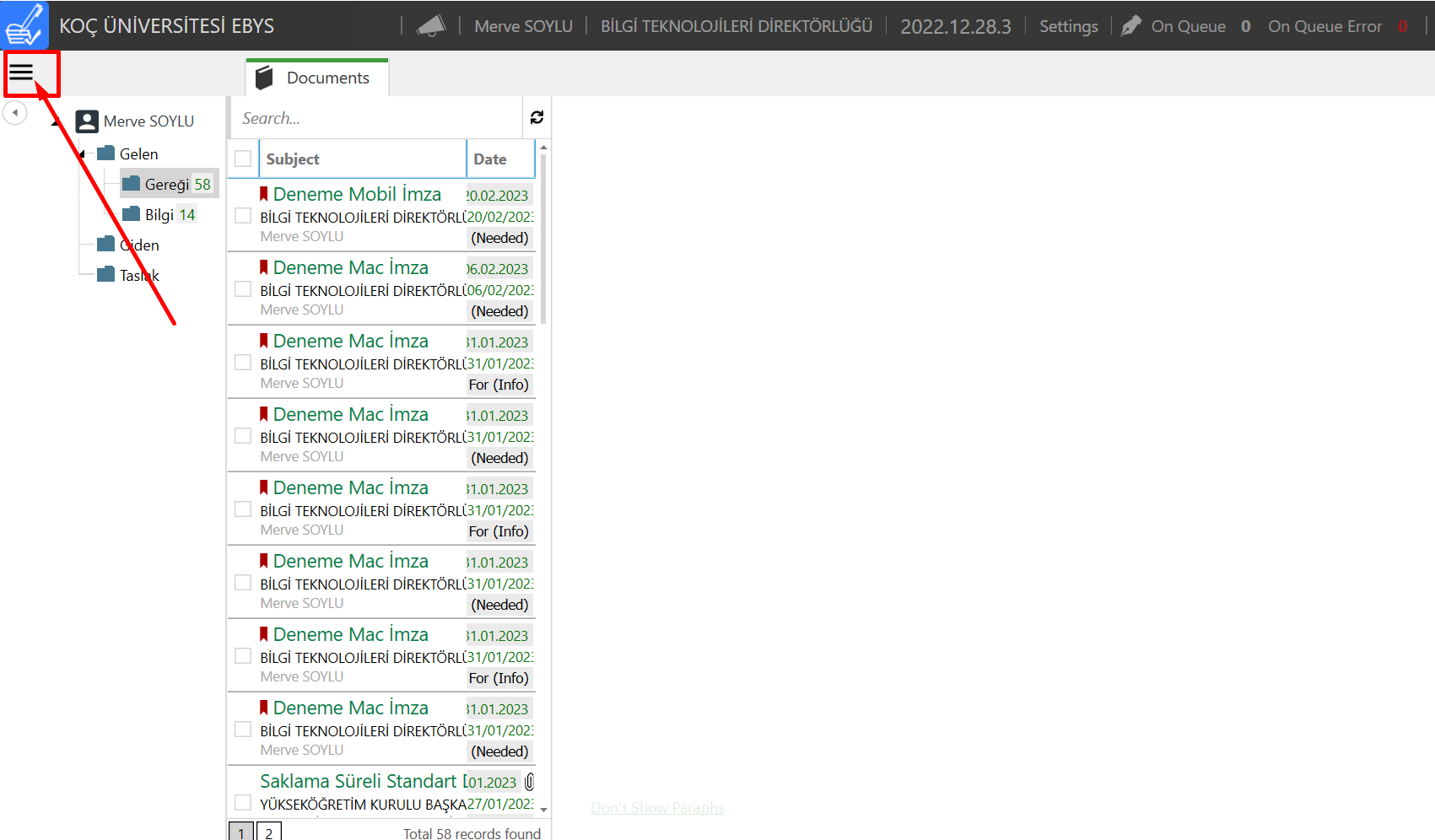
Task: Click the Taslak folder icon
Action: [105, 275]
